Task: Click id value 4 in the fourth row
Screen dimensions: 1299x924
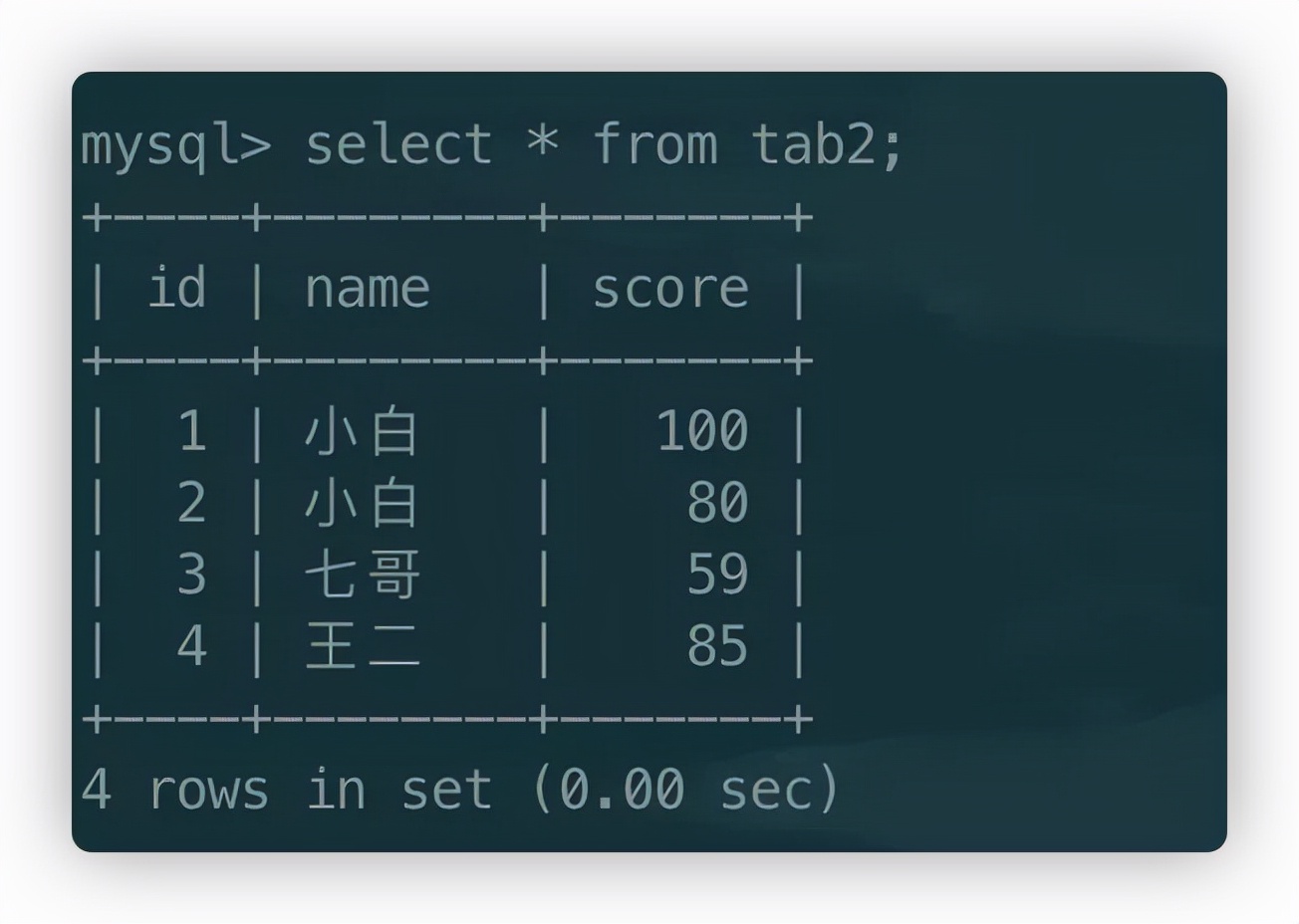Action: pos(191,646)
